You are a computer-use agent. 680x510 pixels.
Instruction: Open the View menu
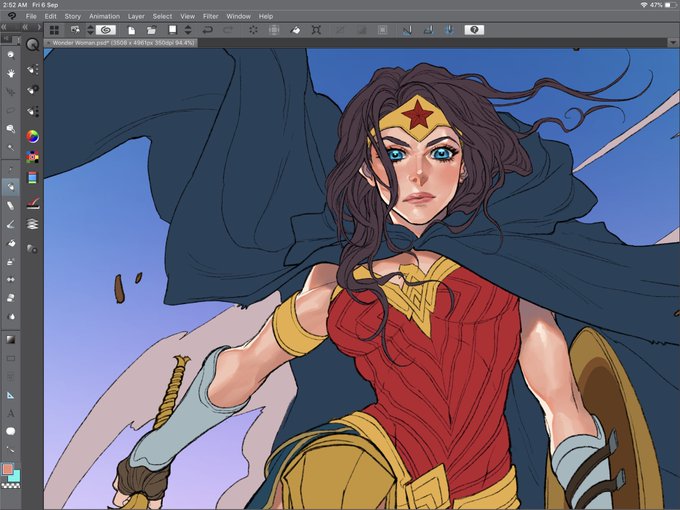click(187, 16)
